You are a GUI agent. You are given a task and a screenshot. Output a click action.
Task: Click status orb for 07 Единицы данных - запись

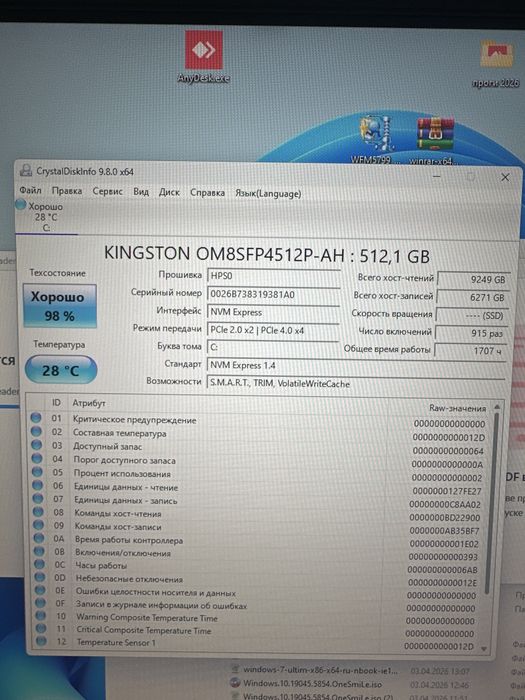click(38, 498)
